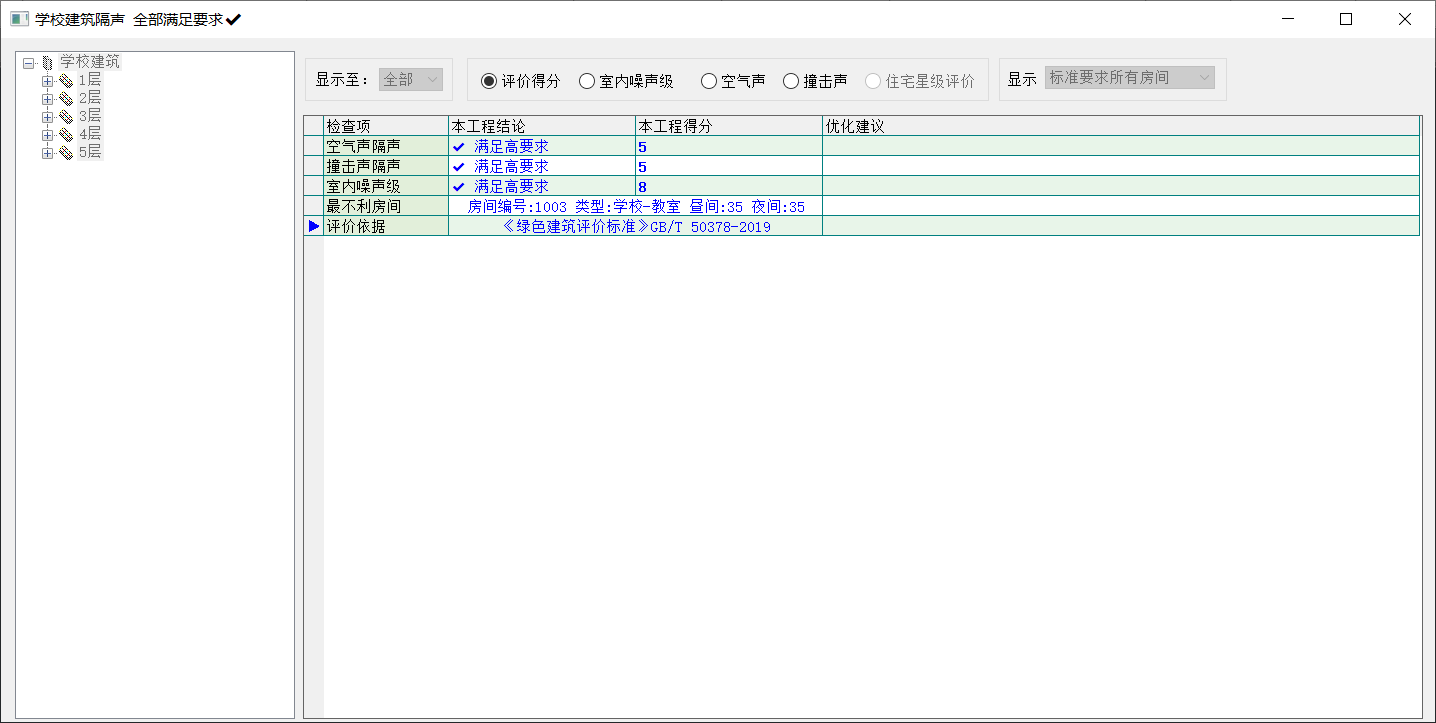The image size is (1436, 723).
Task: Click the 1层 floor icon in tree
Action: [x=66, y=80]
